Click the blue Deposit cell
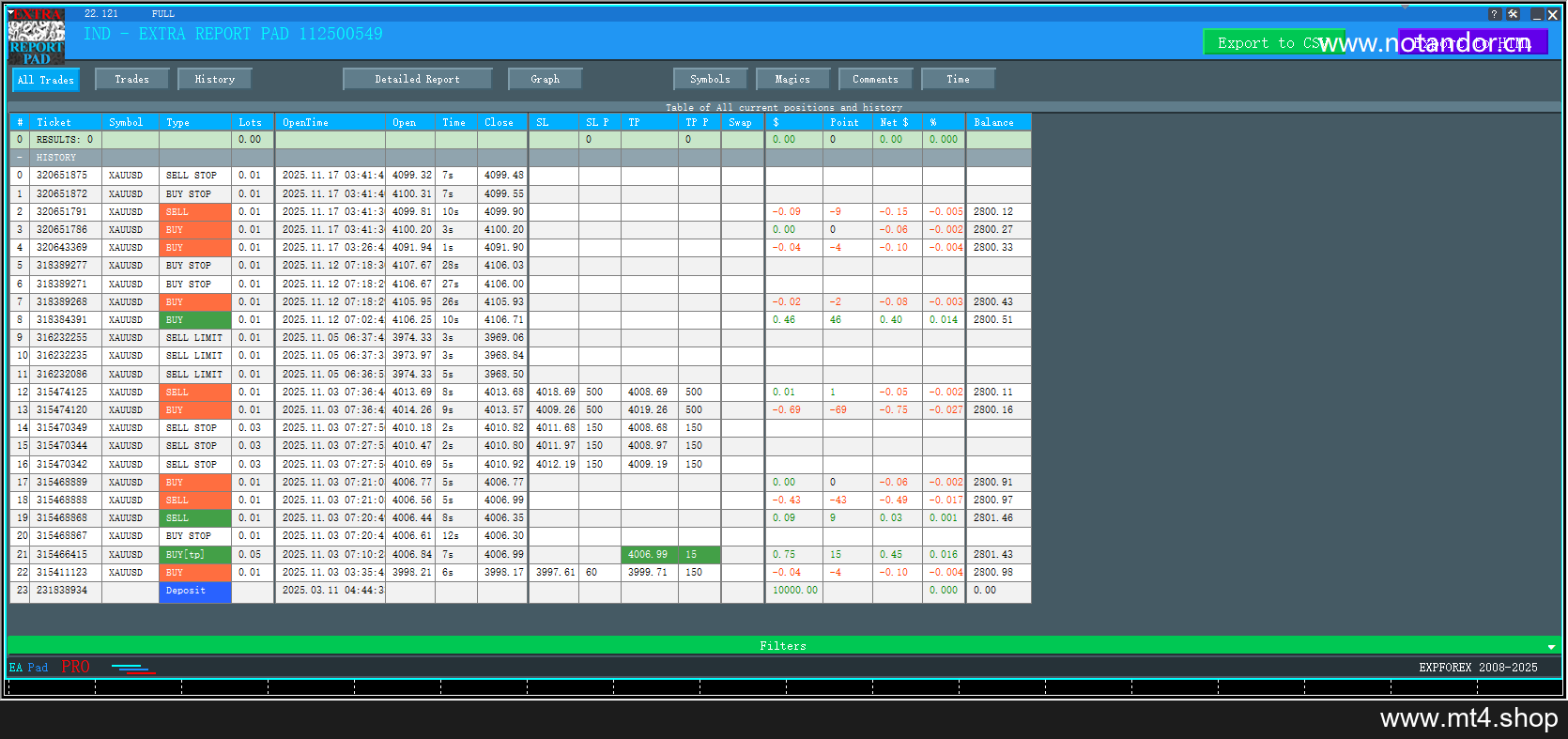1568x739 pixels. pyautogui.click(x=195, y=592)
